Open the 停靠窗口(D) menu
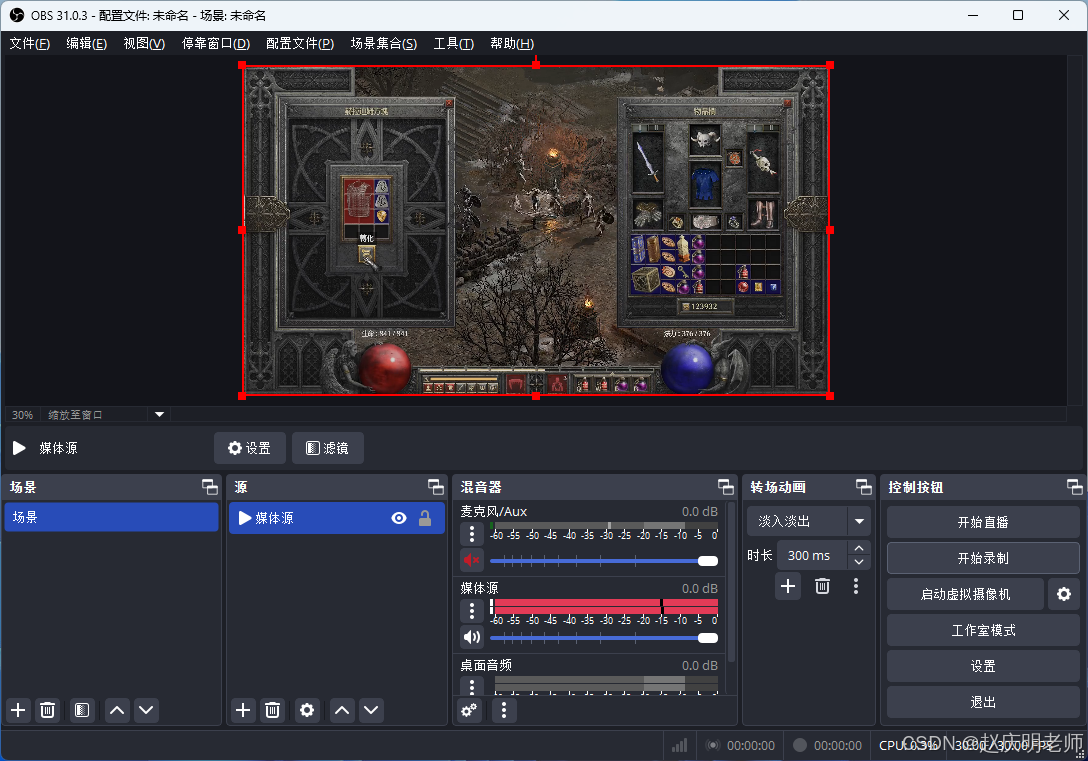The width and height of the screenshot is (1088, 761). click(216, 44)
